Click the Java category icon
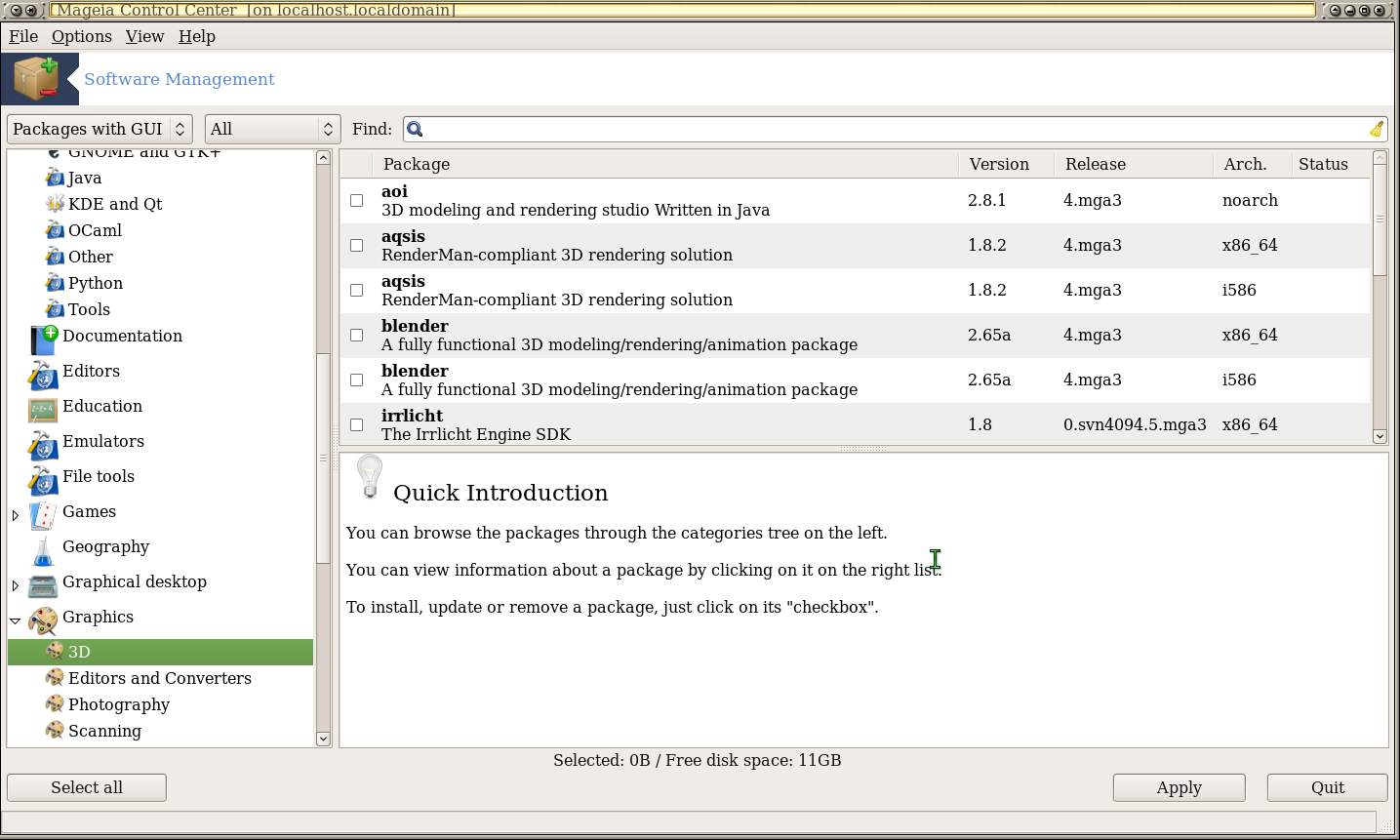Screen dimensions: 1400x840 tap(55, 178)
